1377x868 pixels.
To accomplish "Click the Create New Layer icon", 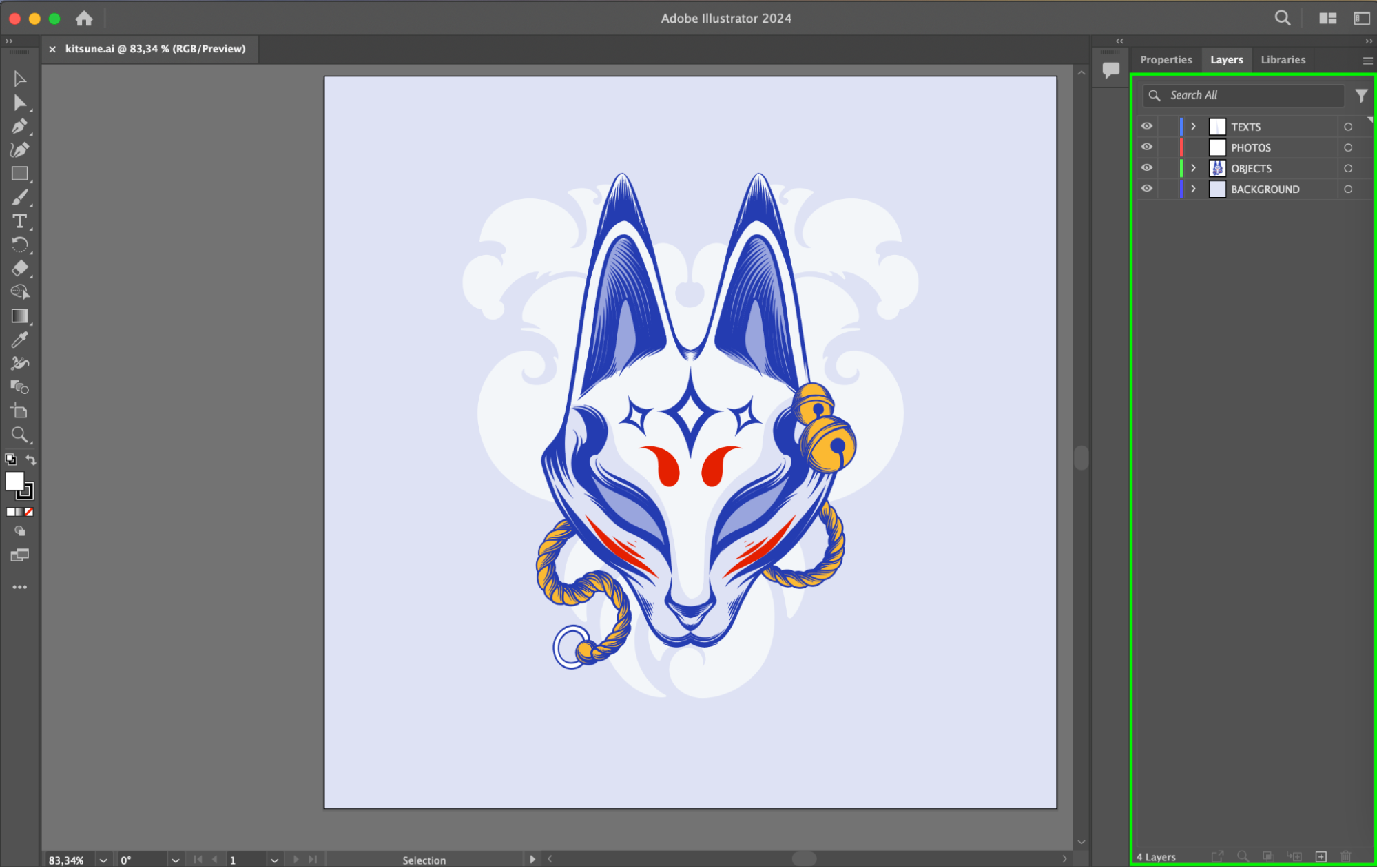I will [x=1321, y=856].
